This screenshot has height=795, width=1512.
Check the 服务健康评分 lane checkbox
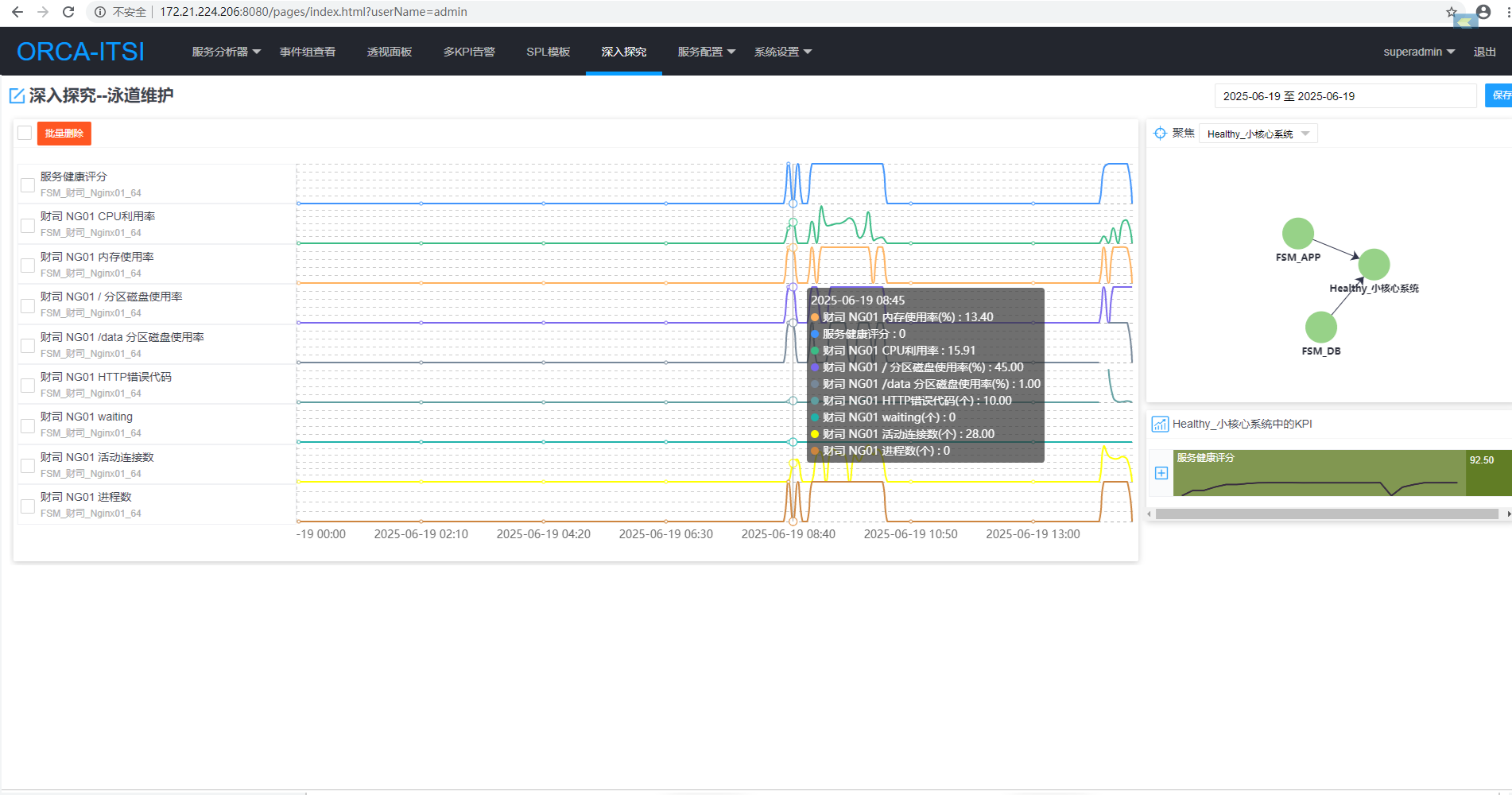click(28, 185)
